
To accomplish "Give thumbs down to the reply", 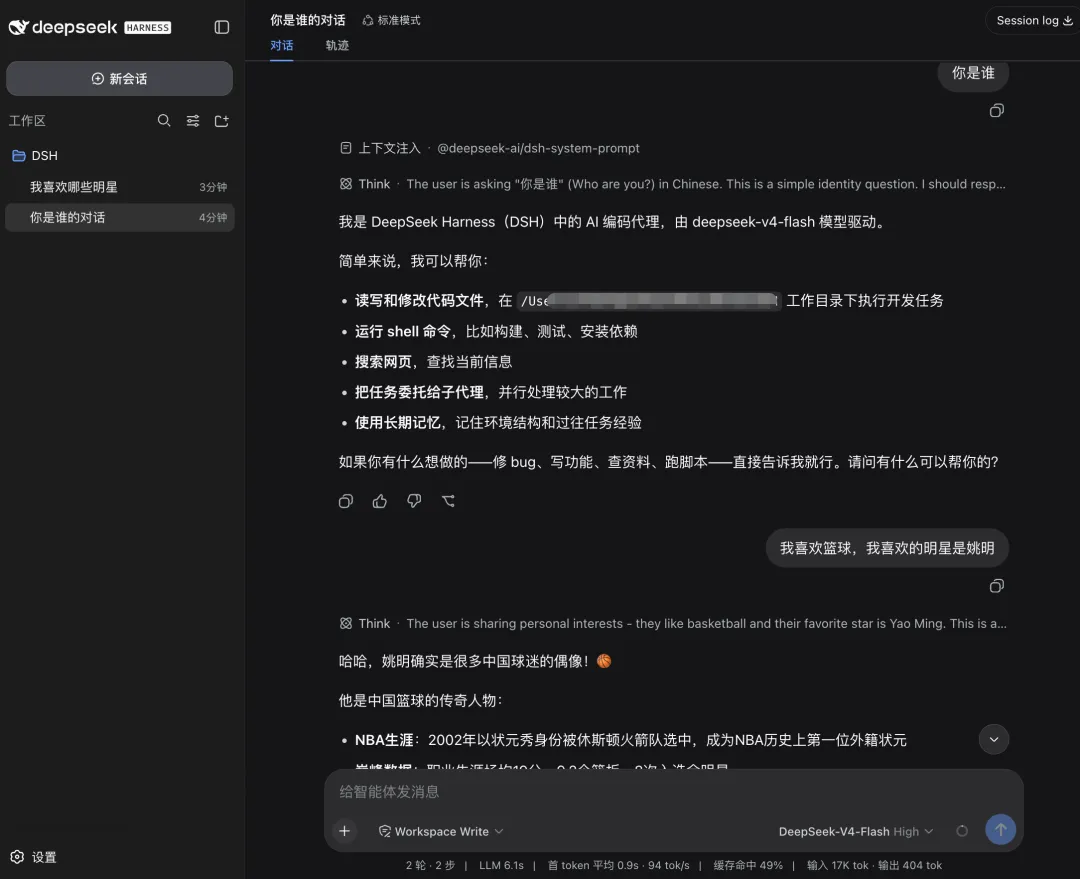I will 414,501.
